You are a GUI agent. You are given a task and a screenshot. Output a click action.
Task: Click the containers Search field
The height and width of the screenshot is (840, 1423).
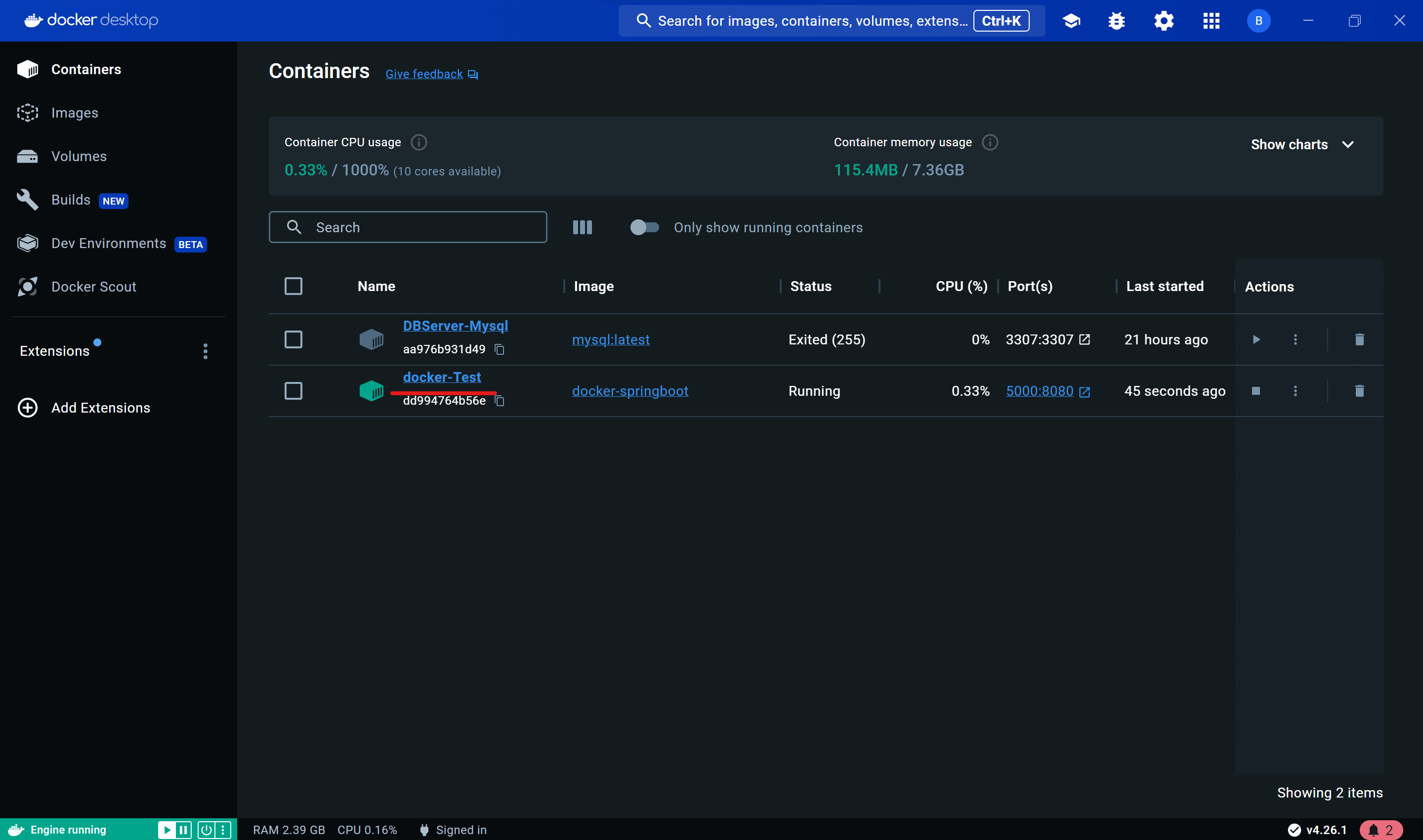[408, 228]
